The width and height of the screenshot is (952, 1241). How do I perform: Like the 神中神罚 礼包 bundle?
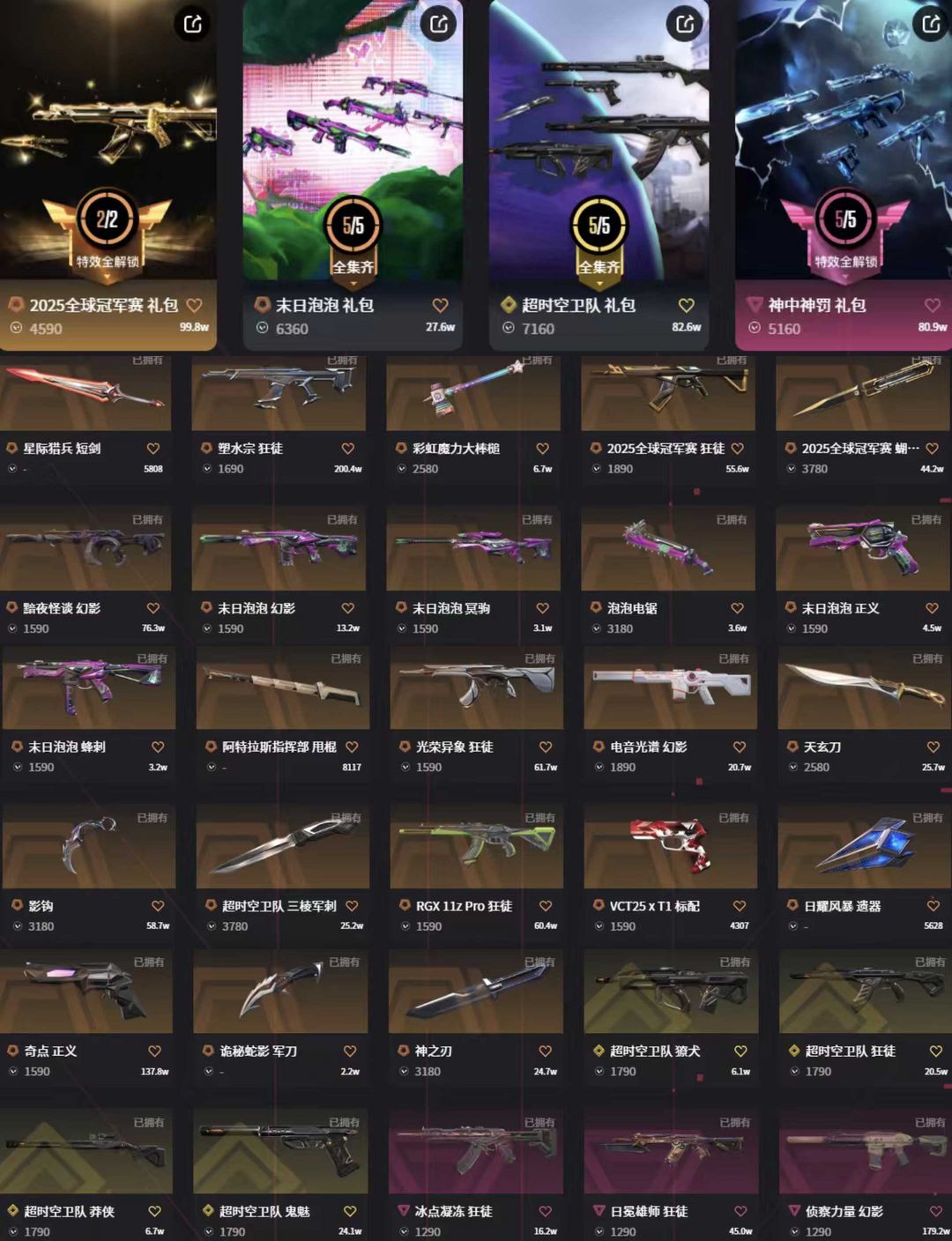pyautogui.click(x=933, y=305)
